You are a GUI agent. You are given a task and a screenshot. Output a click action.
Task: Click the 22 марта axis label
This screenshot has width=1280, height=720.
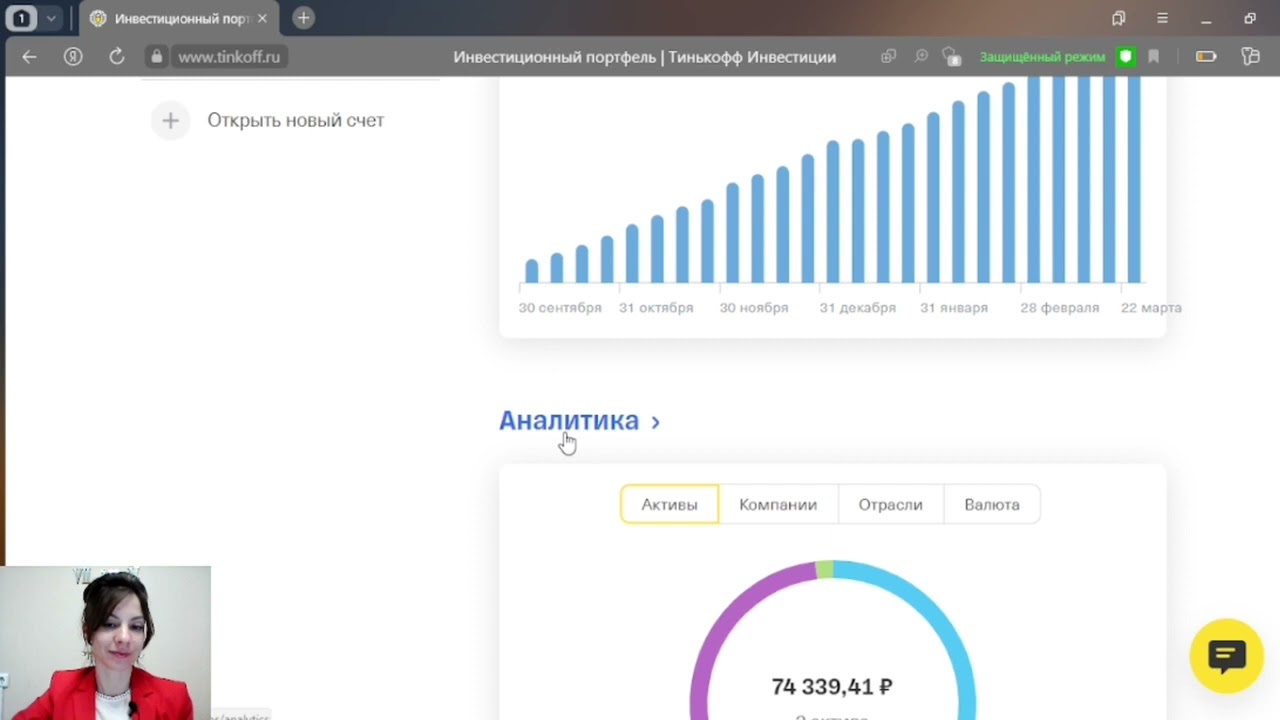(1151, 308)
